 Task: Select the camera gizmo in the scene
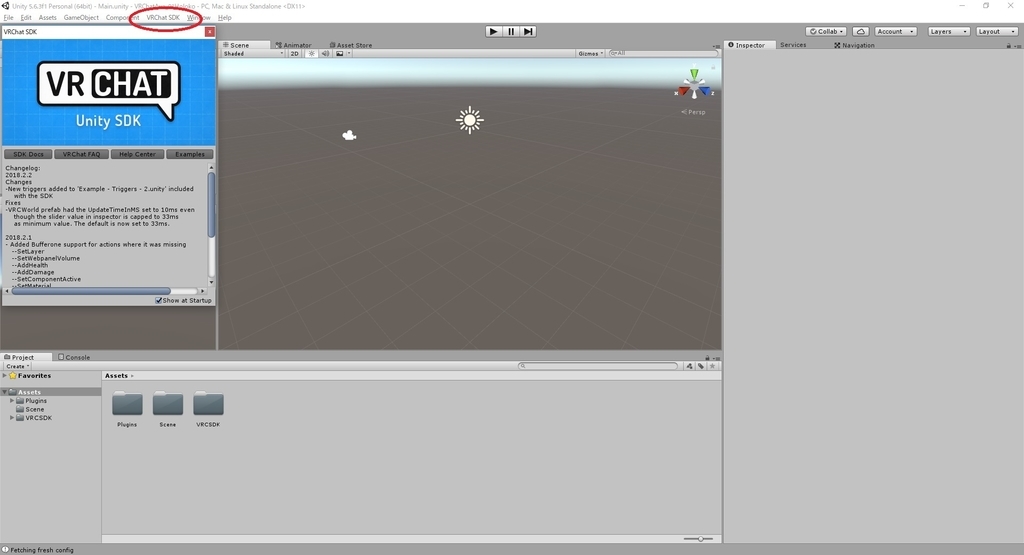(349, 135)
